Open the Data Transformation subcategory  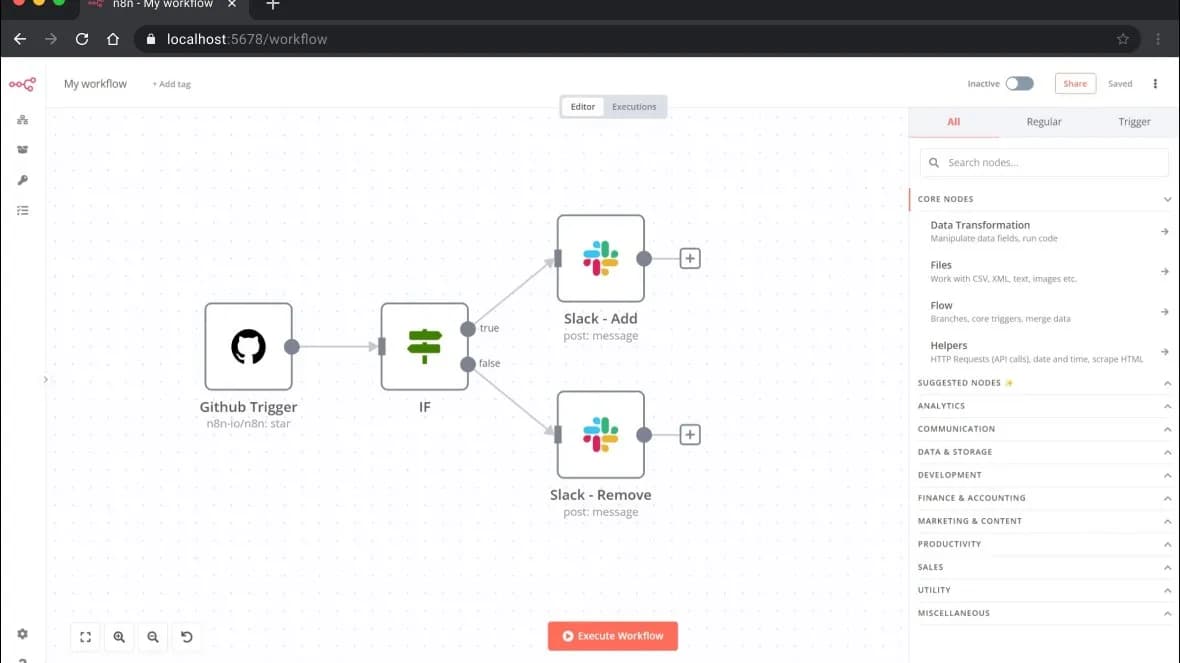point(1044,231)
